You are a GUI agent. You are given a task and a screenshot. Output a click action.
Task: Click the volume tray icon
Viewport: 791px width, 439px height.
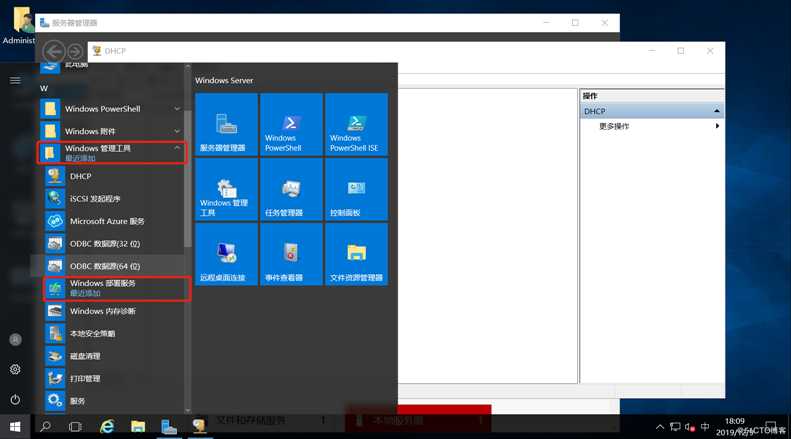click(x=690, y=427)
